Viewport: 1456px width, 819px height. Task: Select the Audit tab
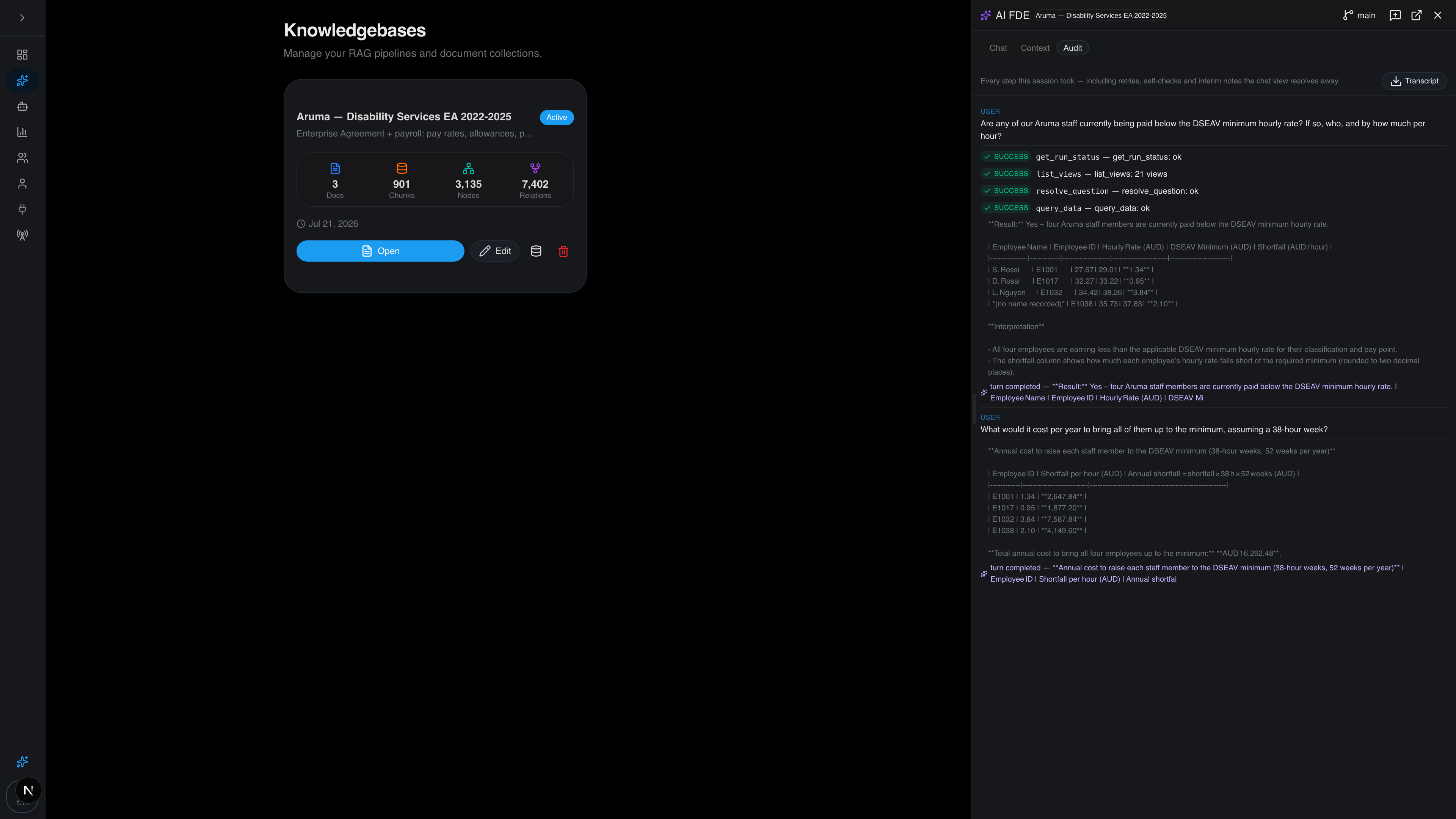[x=1072, y=48]
